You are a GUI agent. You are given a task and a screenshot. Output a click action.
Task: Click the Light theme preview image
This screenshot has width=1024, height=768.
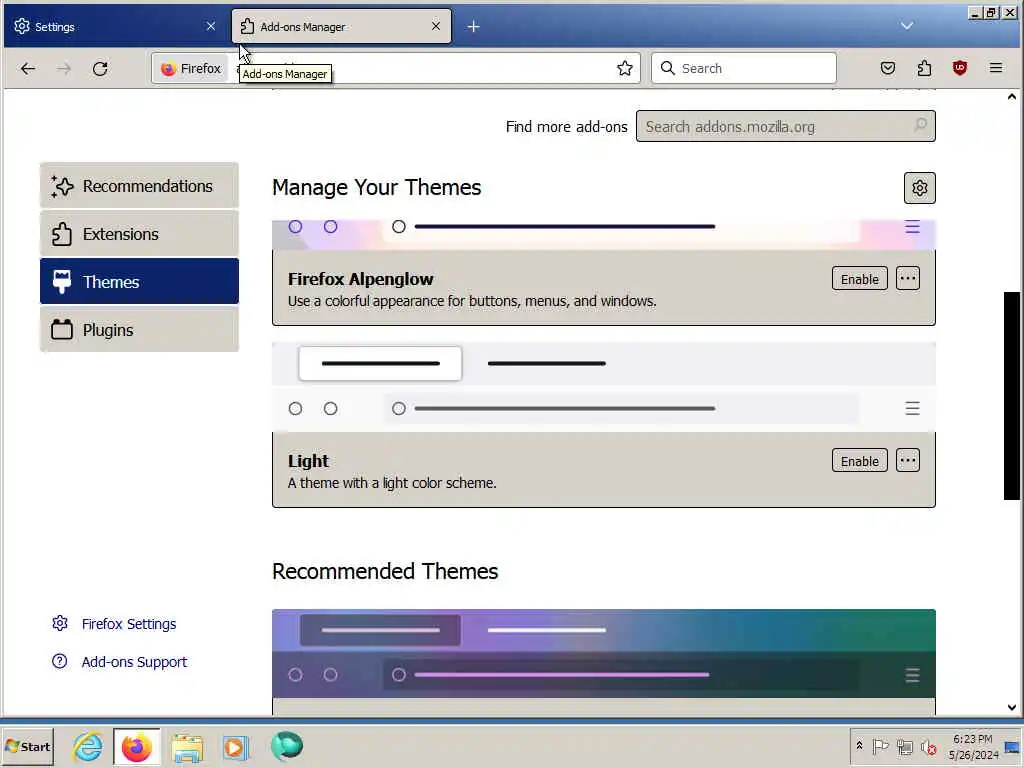point(603,387)
